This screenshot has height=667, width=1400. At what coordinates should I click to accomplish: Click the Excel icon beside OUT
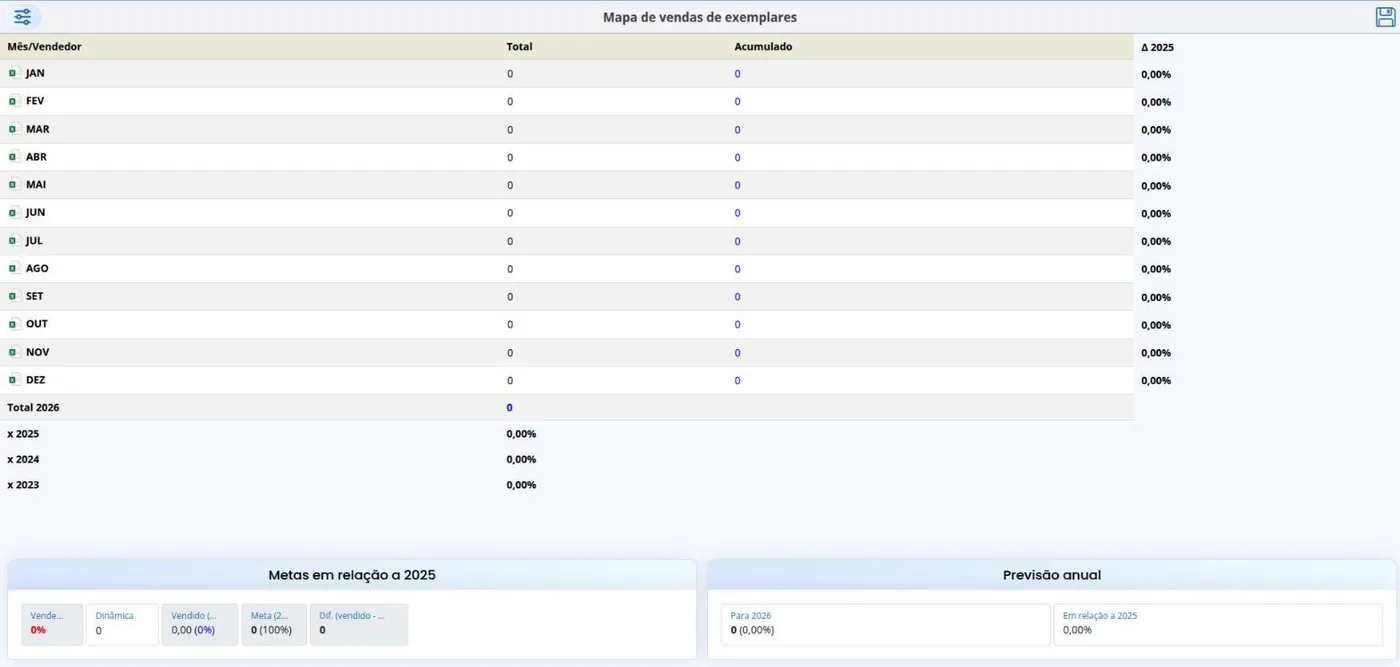tap(13, 324)
